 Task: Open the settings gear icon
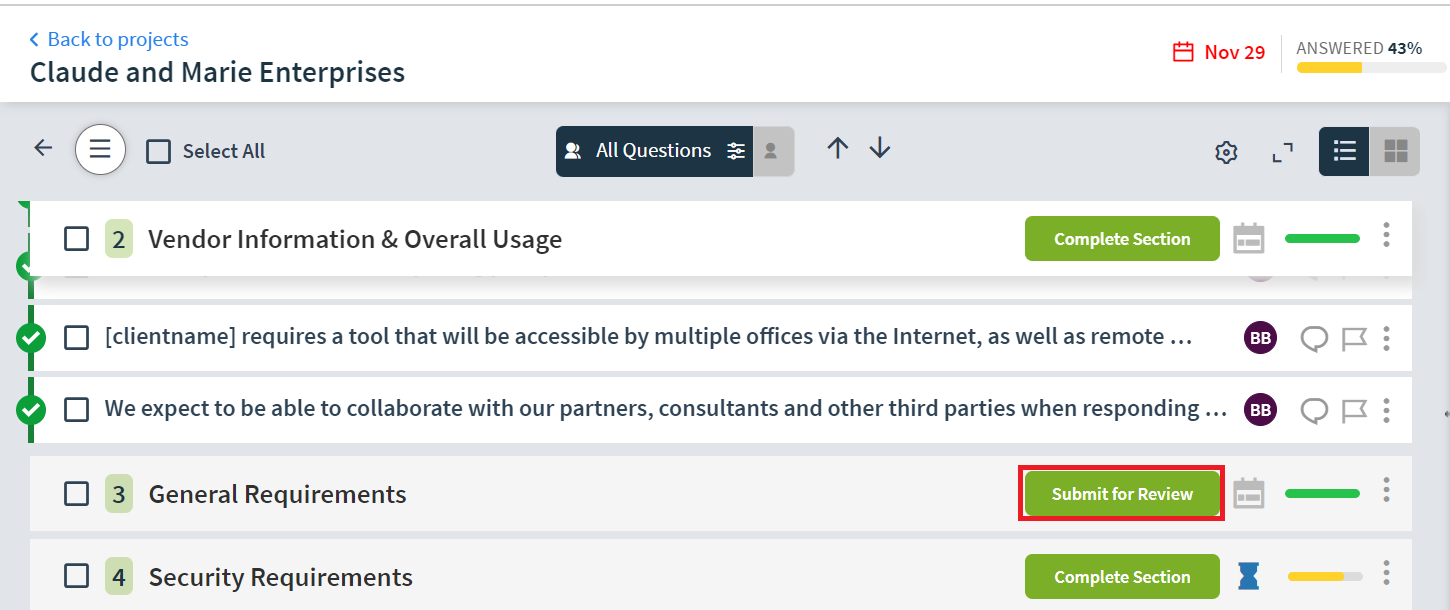pos(1226,152)
